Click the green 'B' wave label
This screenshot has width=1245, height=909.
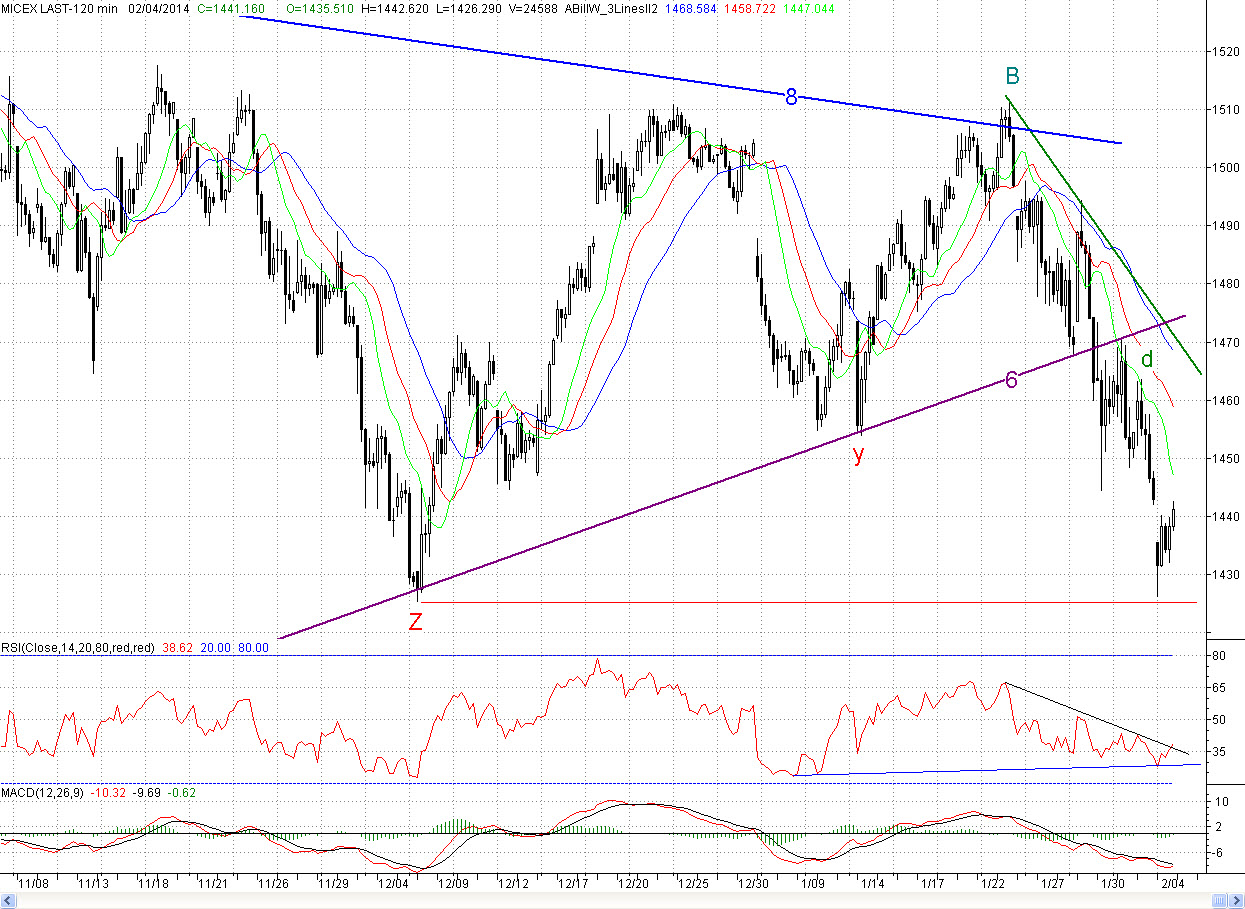click(1012, 76)
